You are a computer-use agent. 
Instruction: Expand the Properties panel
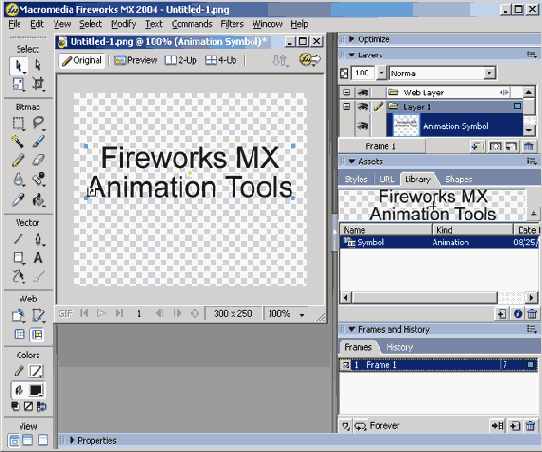tap(72, 440)
